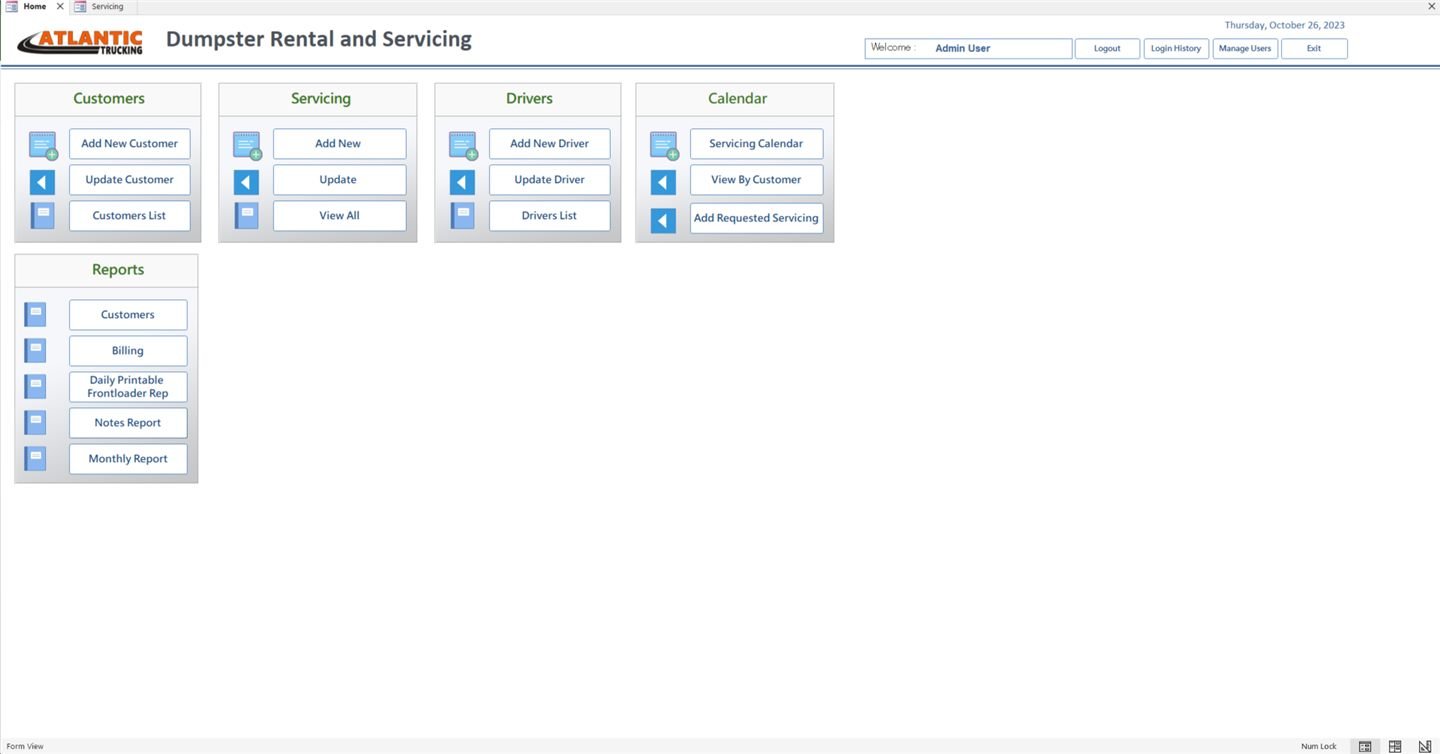1440x754 pixels.
Task: Click the notebook icon beside Daily Printable Frontloader Rep
Action: click(35, 386)
